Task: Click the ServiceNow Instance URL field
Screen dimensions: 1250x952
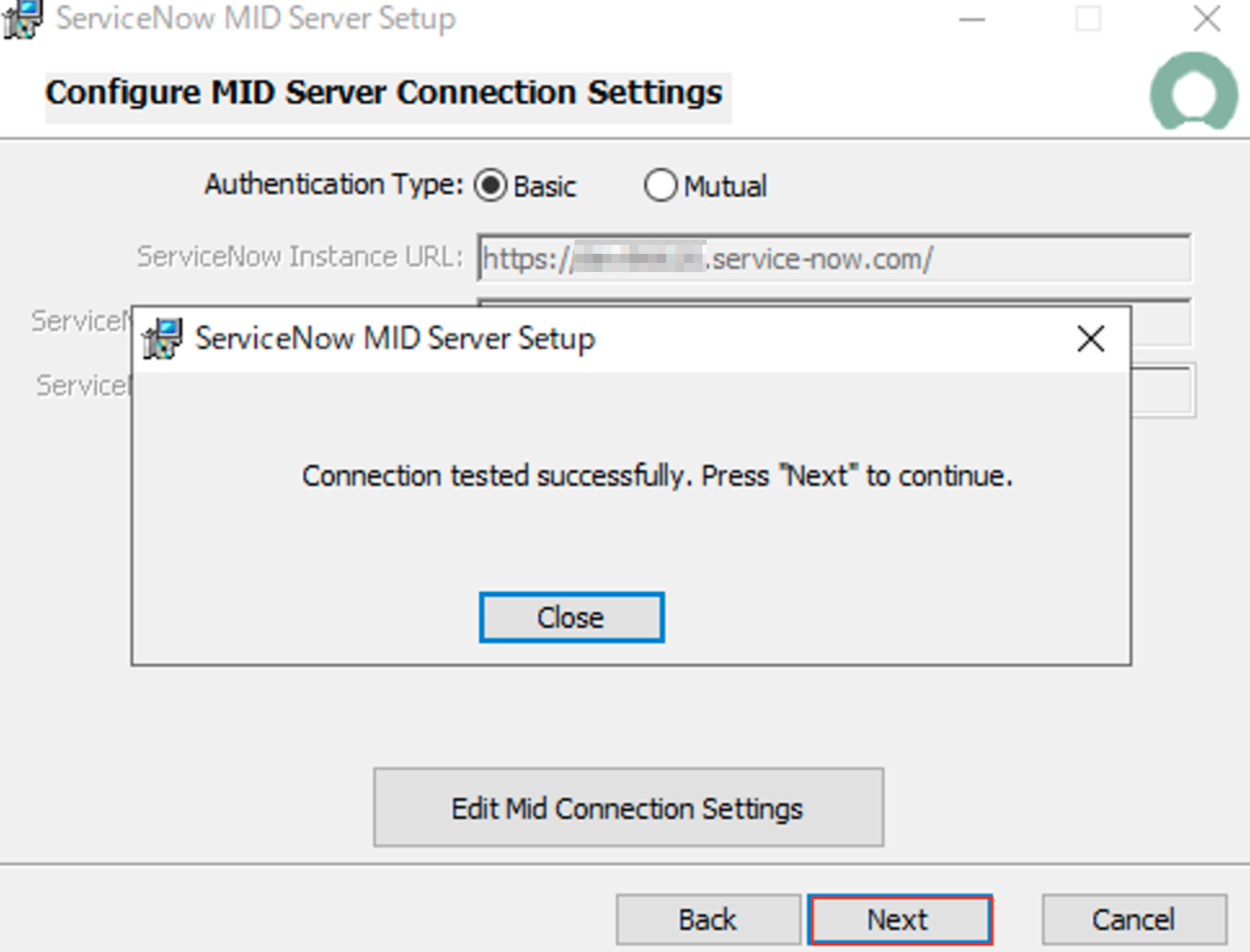Action: 834,258
